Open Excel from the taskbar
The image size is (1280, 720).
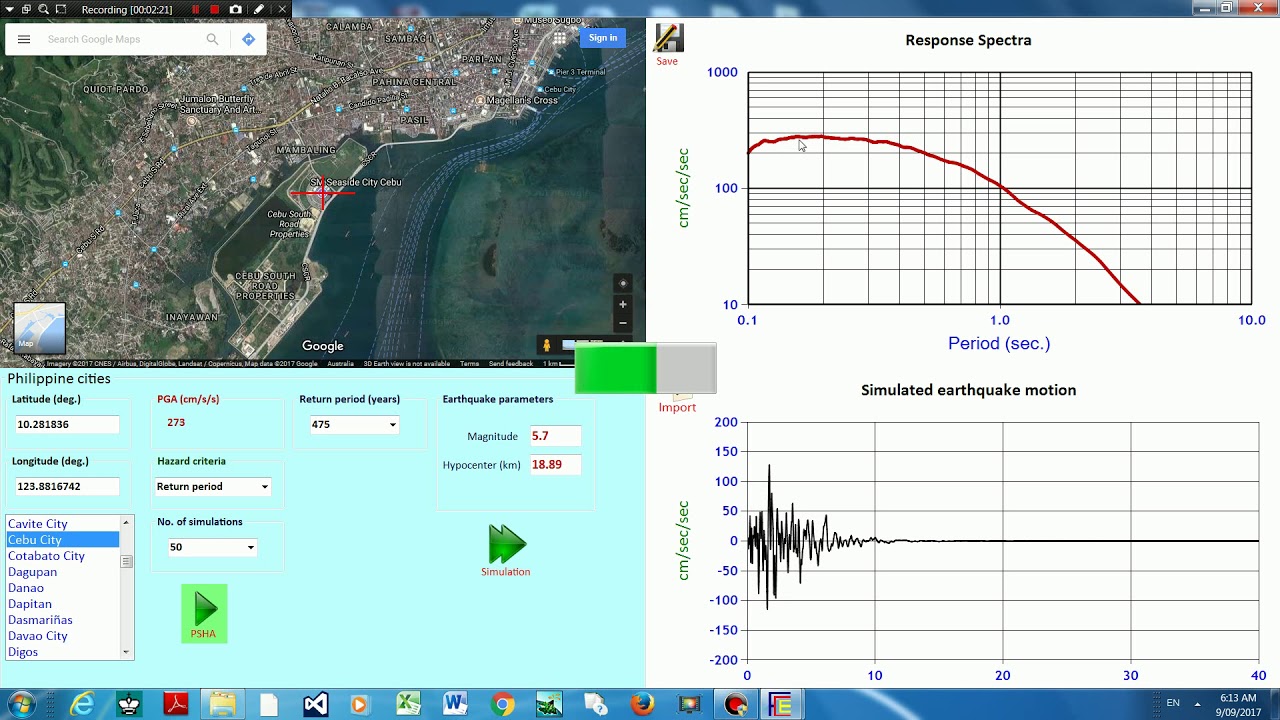(x=408, y=704)
